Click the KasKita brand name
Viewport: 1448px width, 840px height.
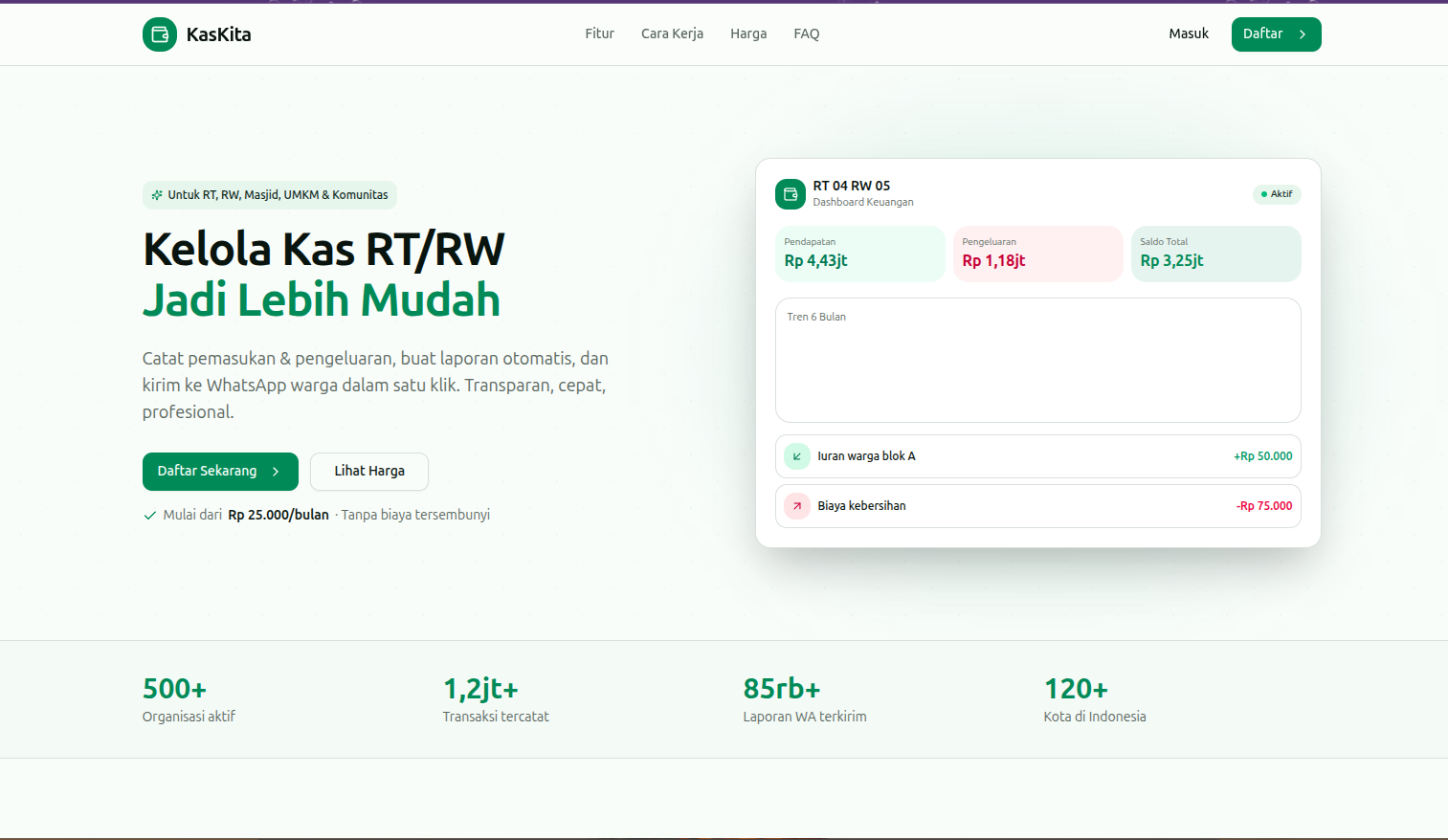click(218, 34)
